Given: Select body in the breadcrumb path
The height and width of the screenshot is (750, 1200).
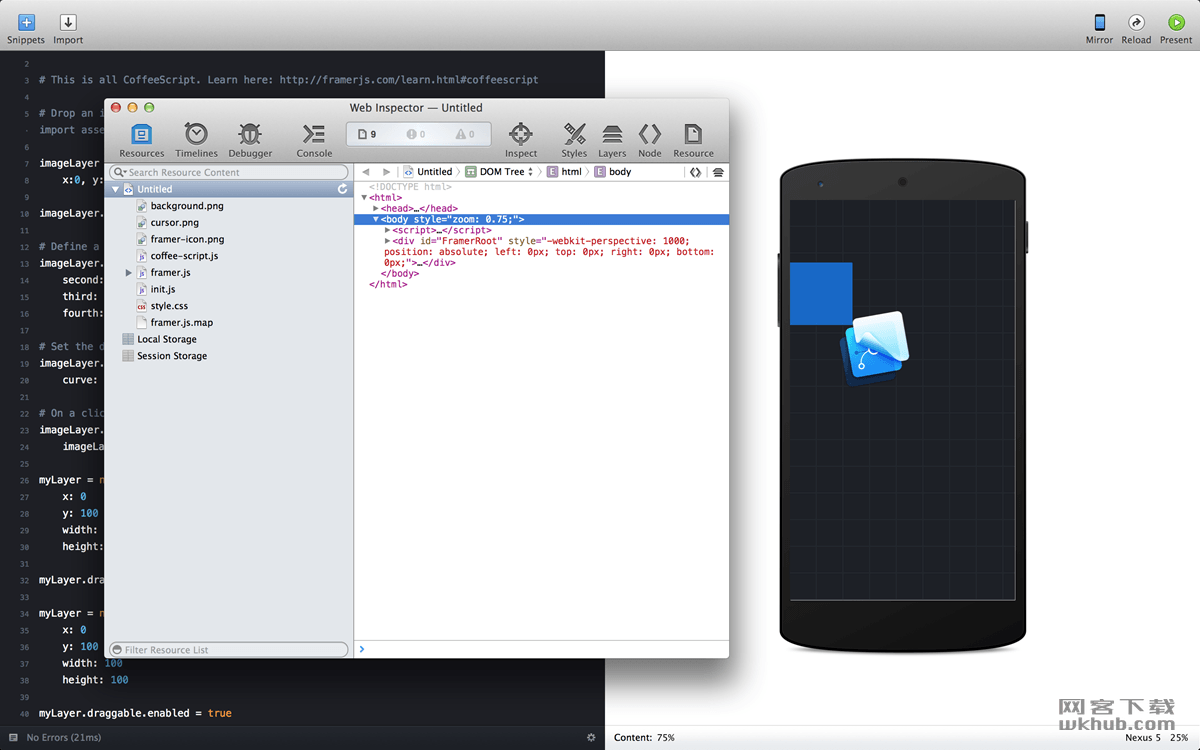Looking at the screenshot, I should click(x=612, y=172).
